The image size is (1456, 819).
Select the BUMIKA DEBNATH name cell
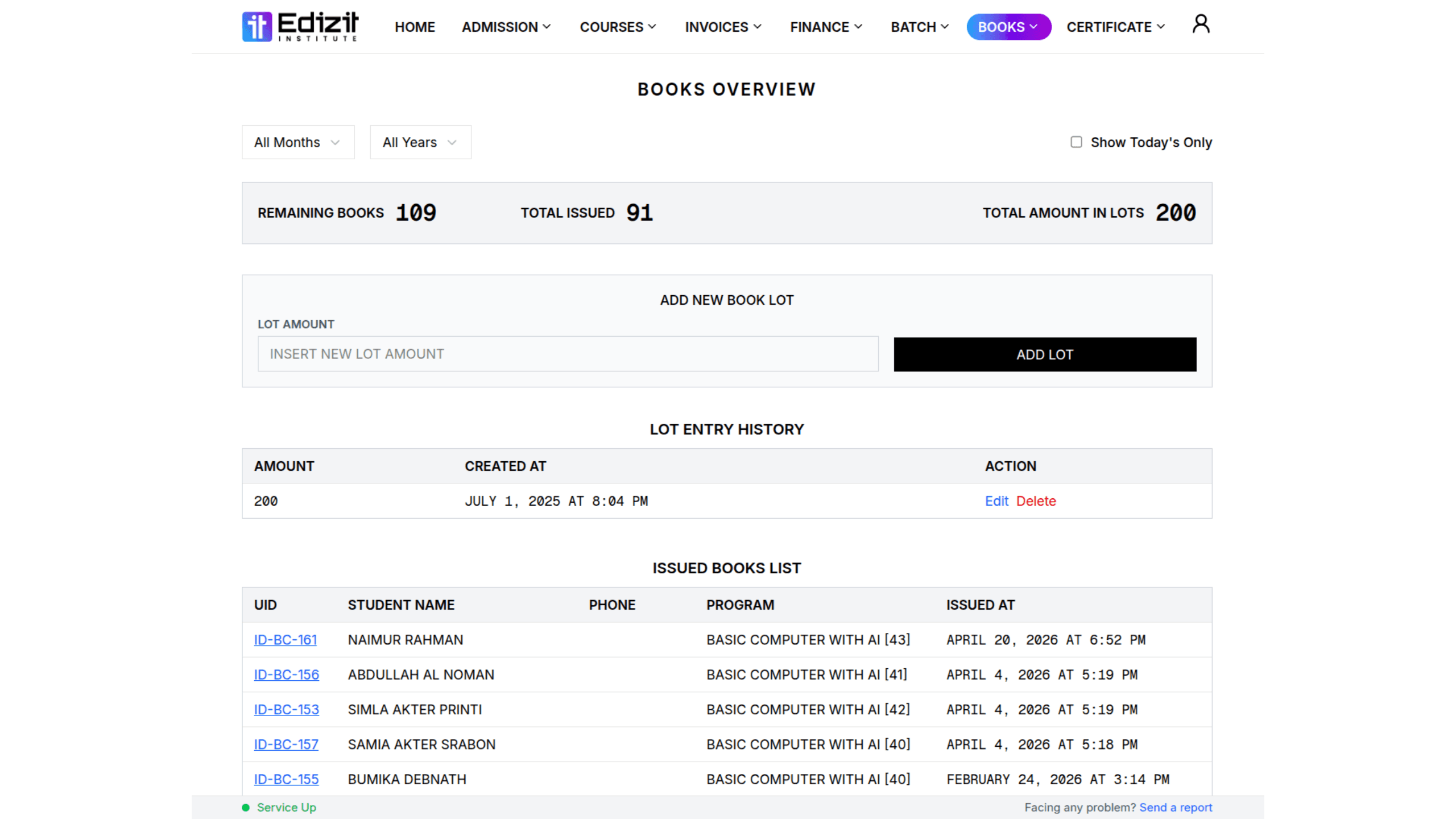coord(407,779)
